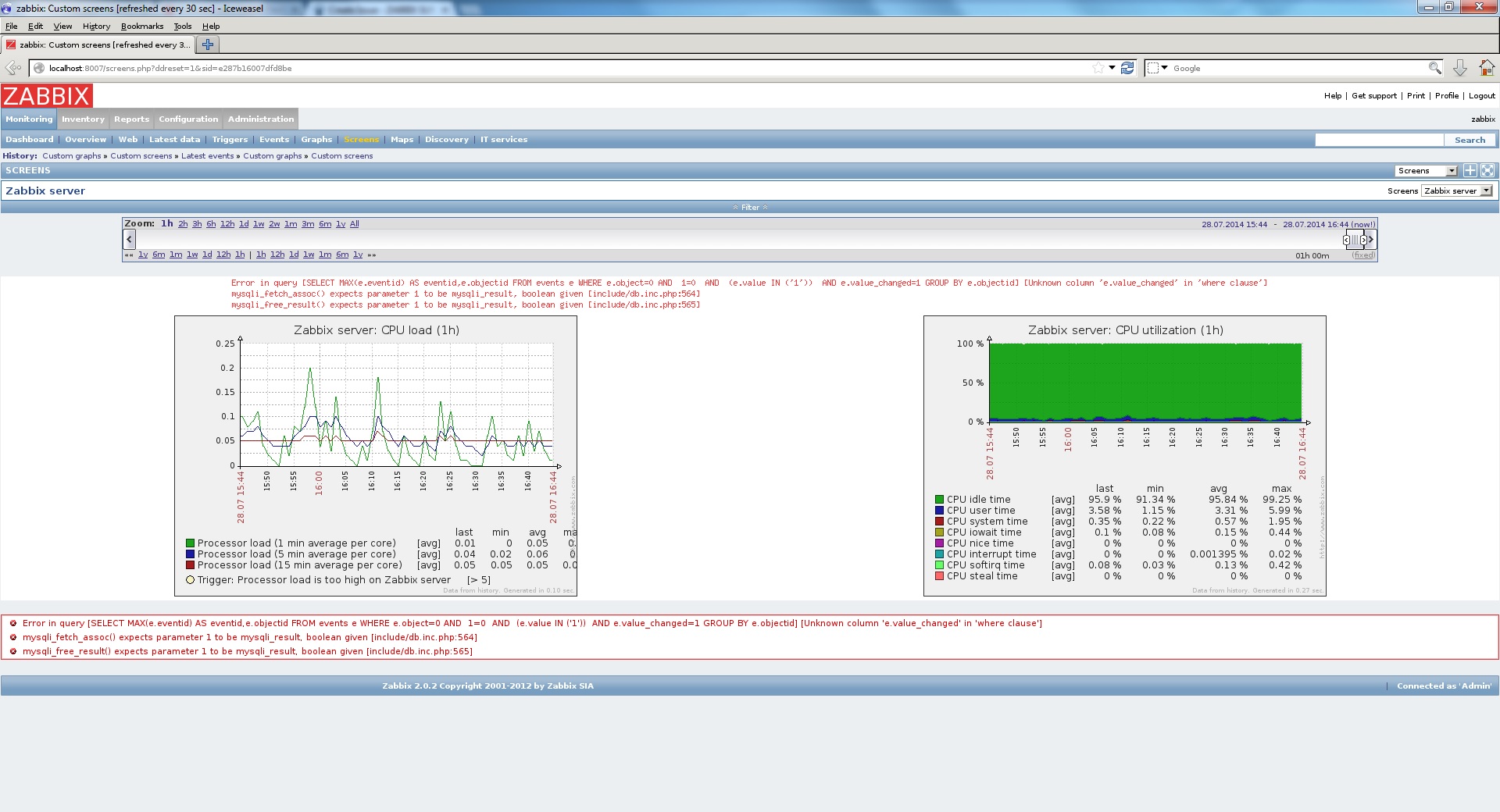Open the CPU utilization graph image
Image resolution: width=1500 pixels, height=812 pixels.
[1125, 456]
